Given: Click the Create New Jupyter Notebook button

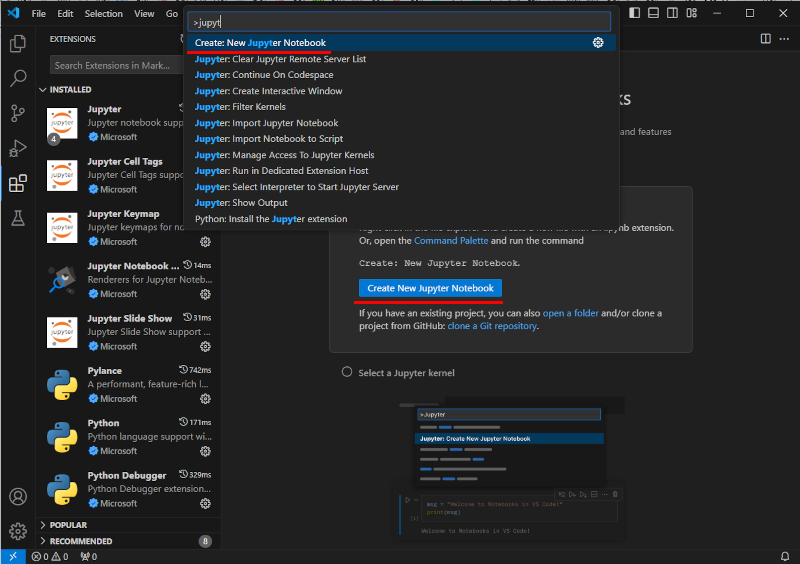Looking at the screenshot, I should point(430,288).
